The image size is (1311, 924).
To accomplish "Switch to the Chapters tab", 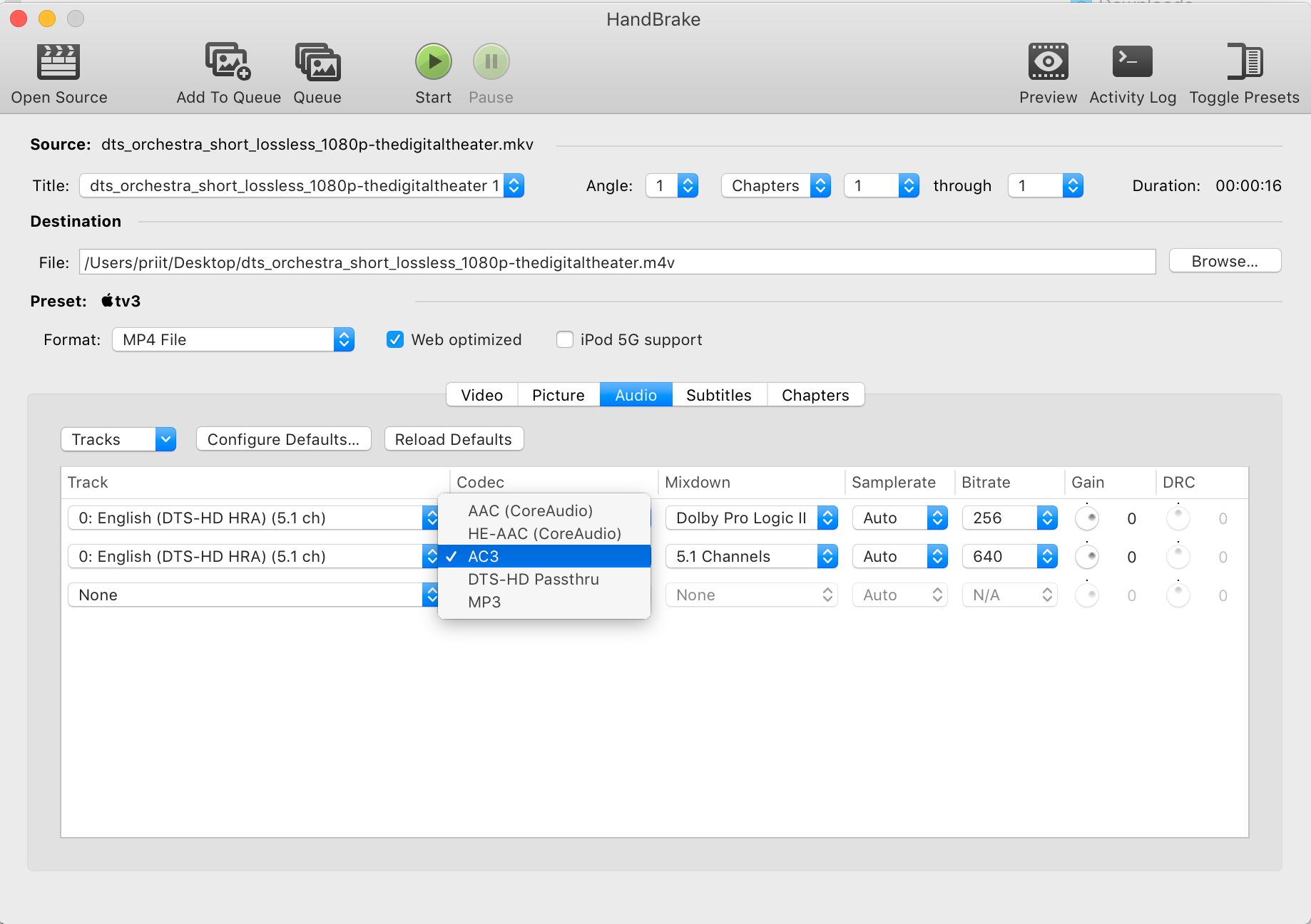I will pos(815,395).
